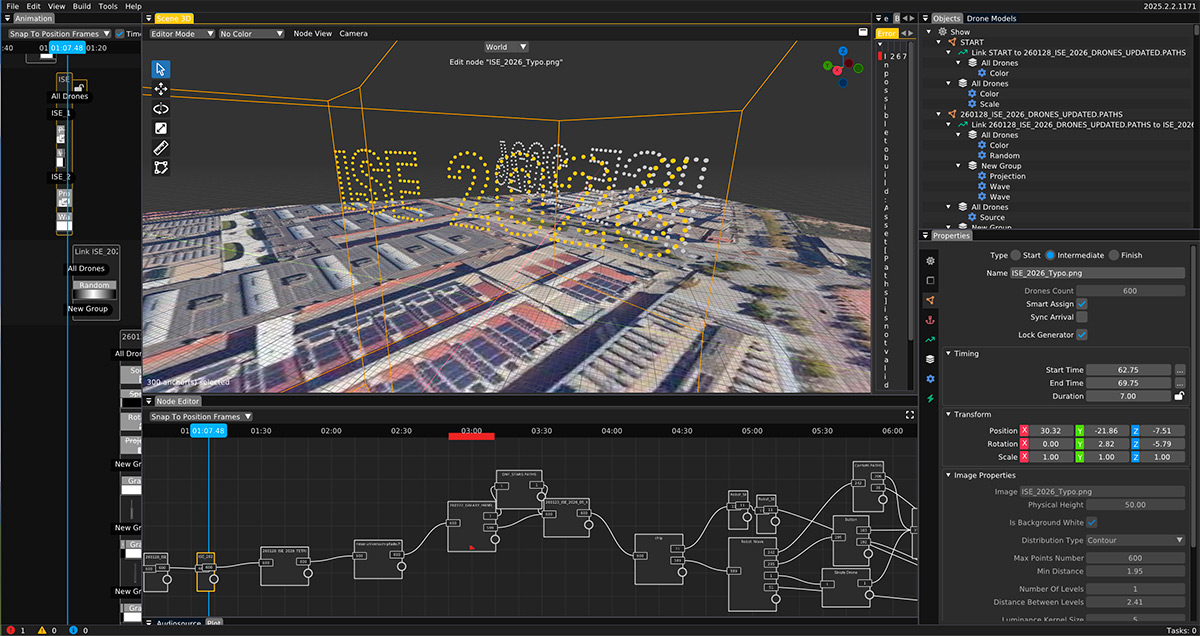Image resolution: width=1200 pixels, height=636 pixels.
Task: Switch to the Drone Models tab
Action: pos(993,19)
